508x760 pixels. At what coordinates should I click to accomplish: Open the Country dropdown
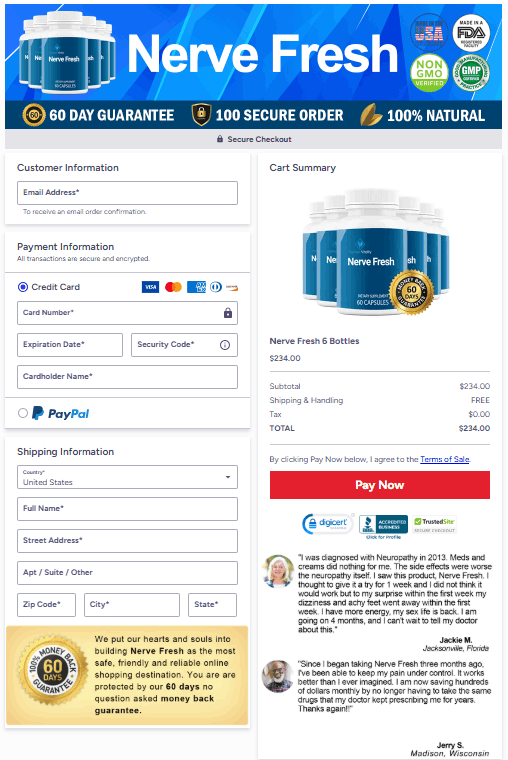click(x=127, y=477)
